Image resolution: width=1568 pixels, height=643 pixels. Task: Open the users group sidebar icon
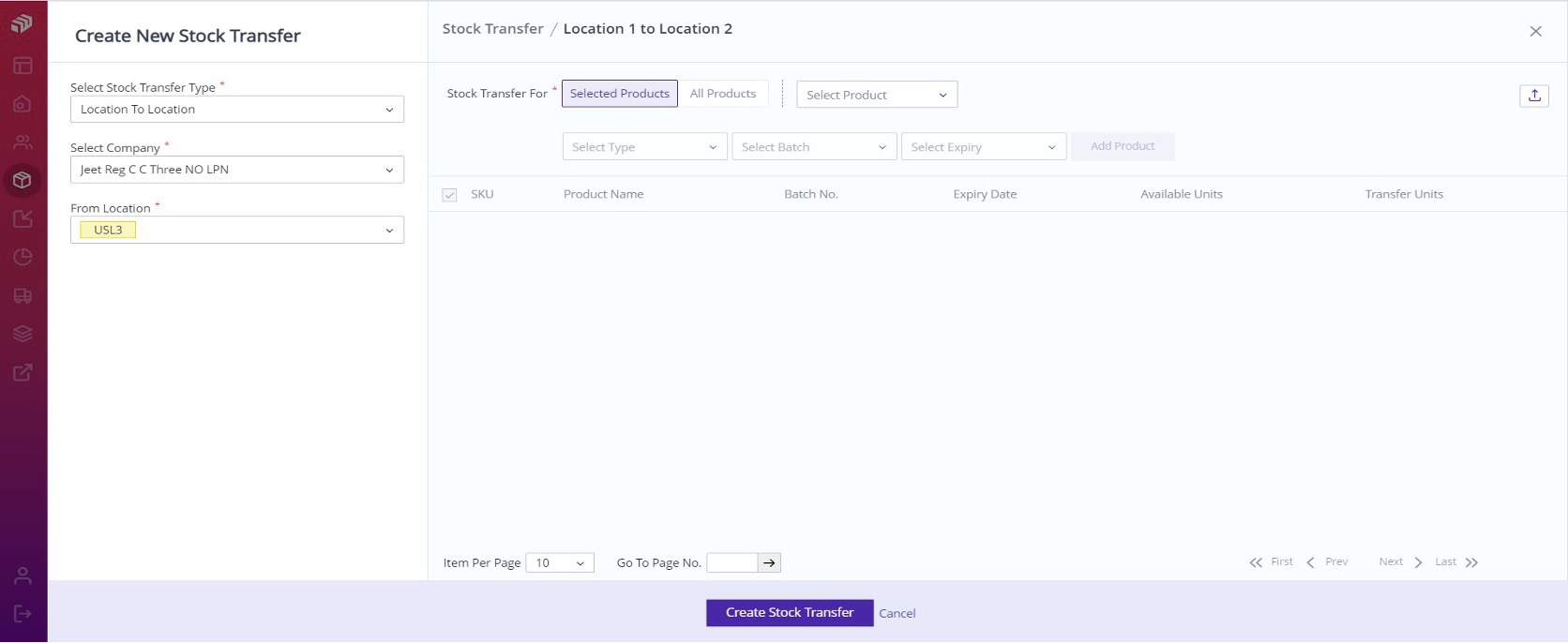point(23,142)
